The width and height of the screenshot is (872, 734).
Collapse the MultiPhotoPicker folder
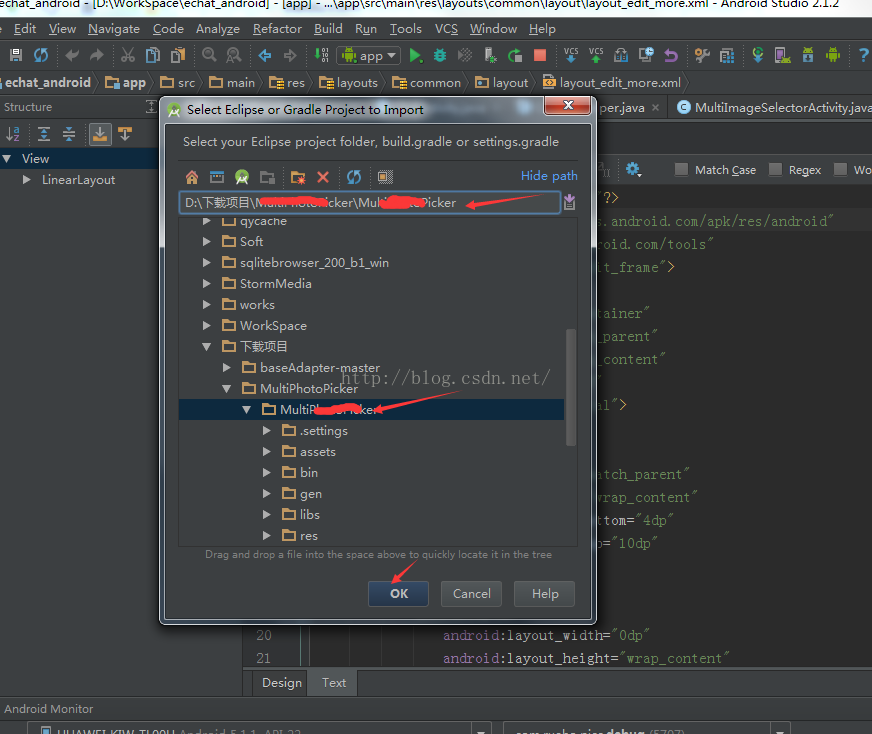tap(226, 389)
